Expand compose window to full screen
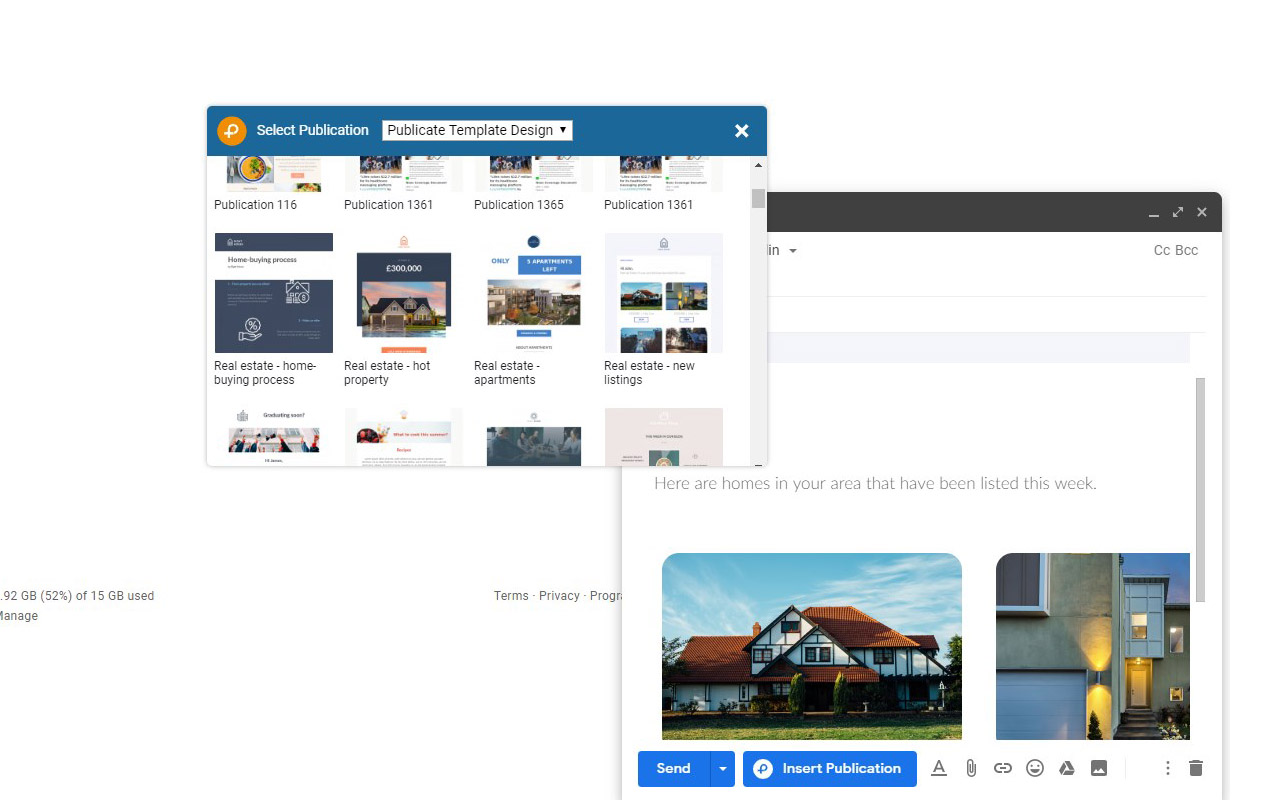The width and height of the screenshot is (1280, 800). click(x=1178, y=212)
